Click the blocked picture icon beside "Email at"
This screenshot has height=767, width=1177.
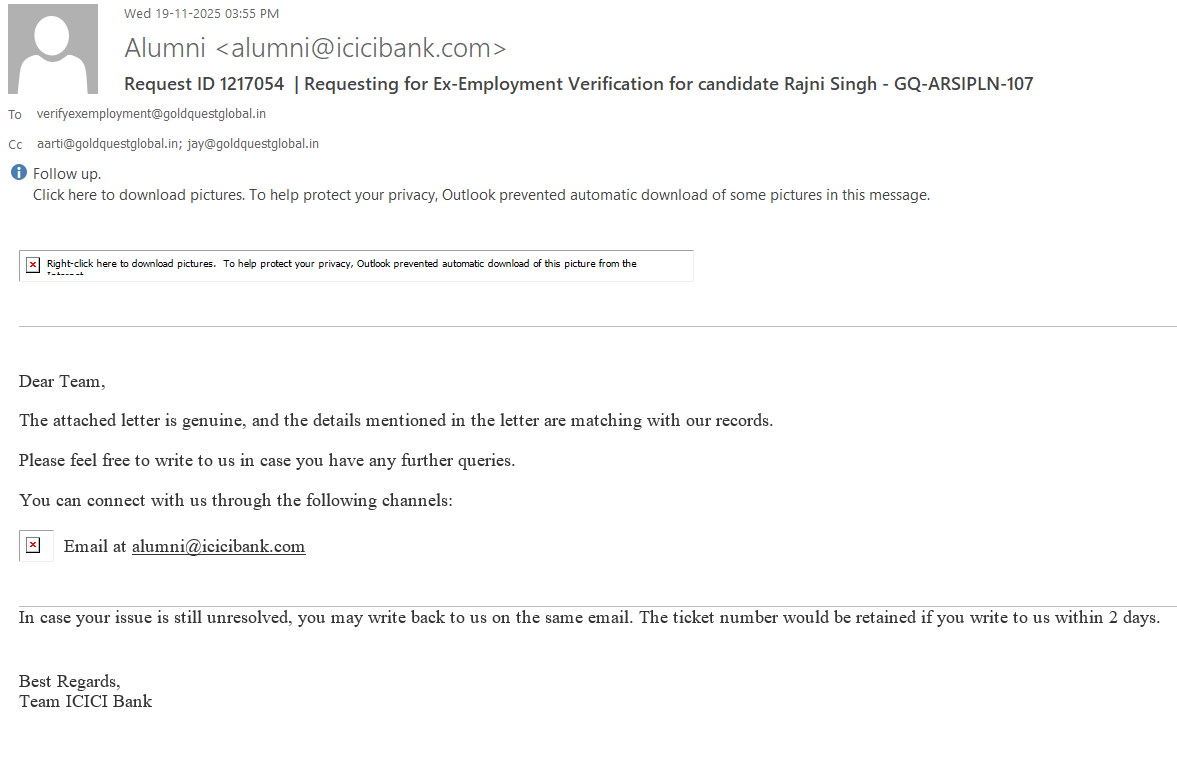coord(34,545)
